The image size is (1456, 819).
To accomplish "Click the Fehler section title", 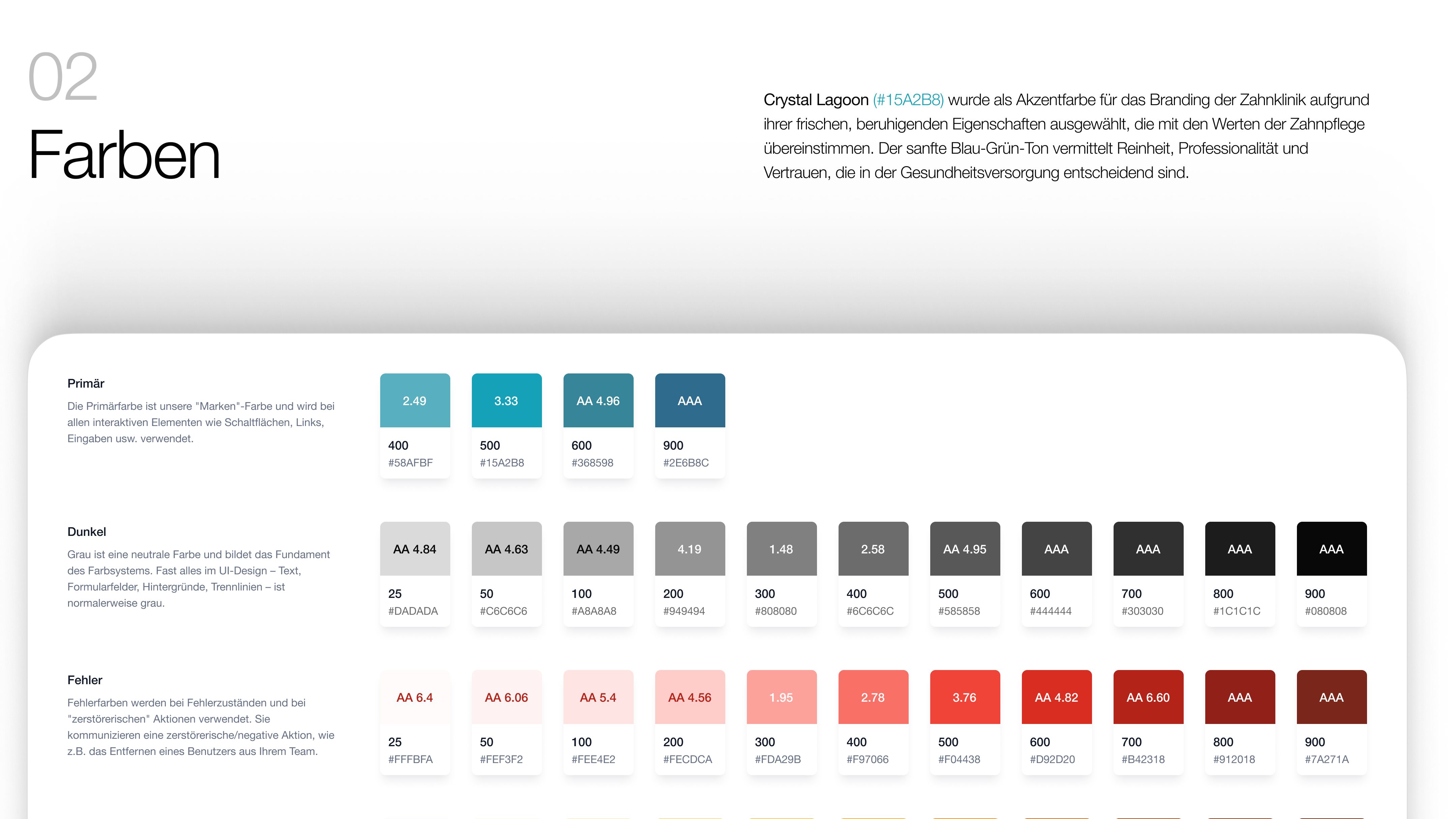I will pyautogui.click(x=85, y=680).
